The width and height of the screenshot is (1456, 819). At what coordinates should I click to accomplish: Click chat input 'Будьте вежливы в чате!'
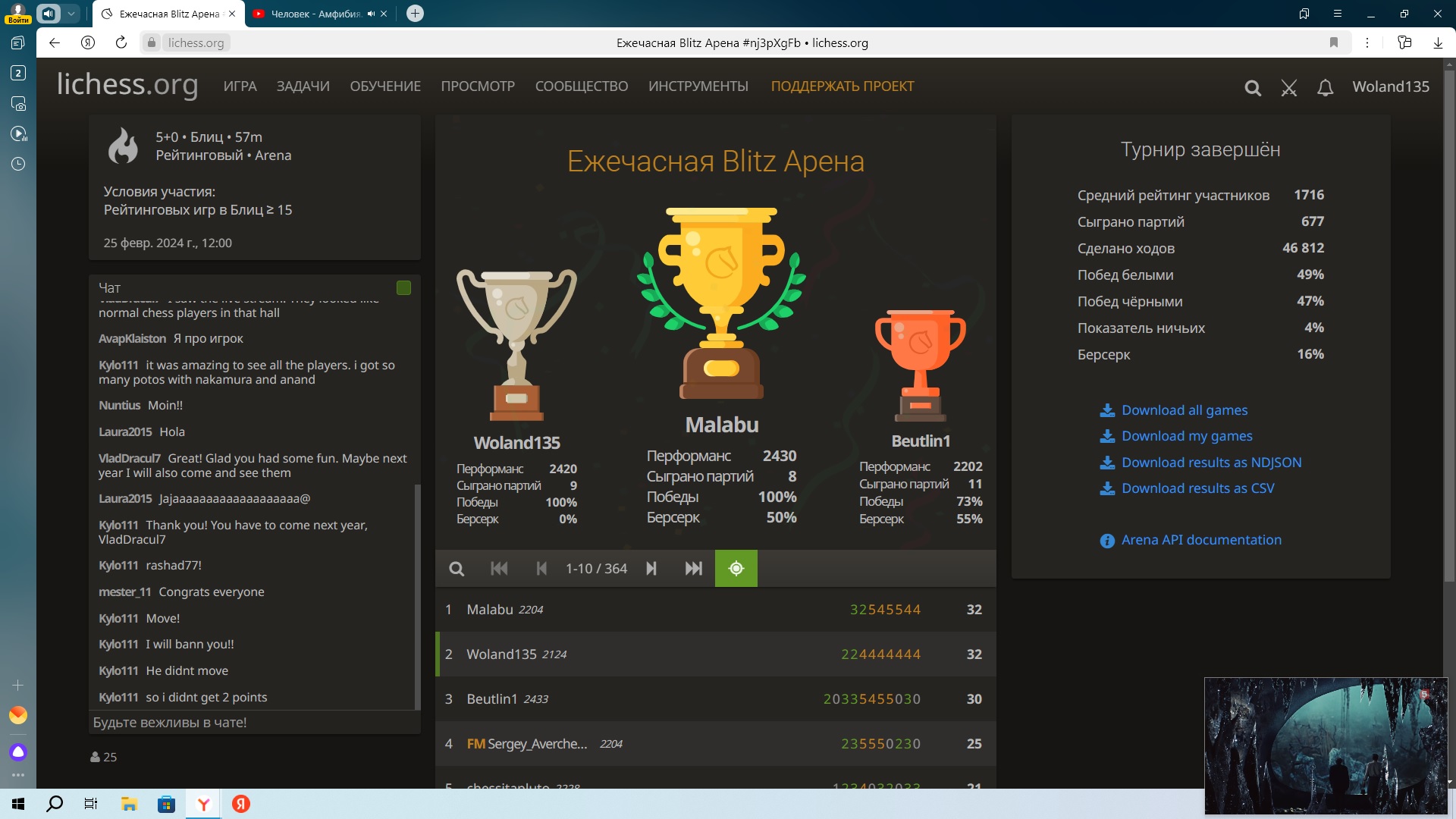(254, 723)
